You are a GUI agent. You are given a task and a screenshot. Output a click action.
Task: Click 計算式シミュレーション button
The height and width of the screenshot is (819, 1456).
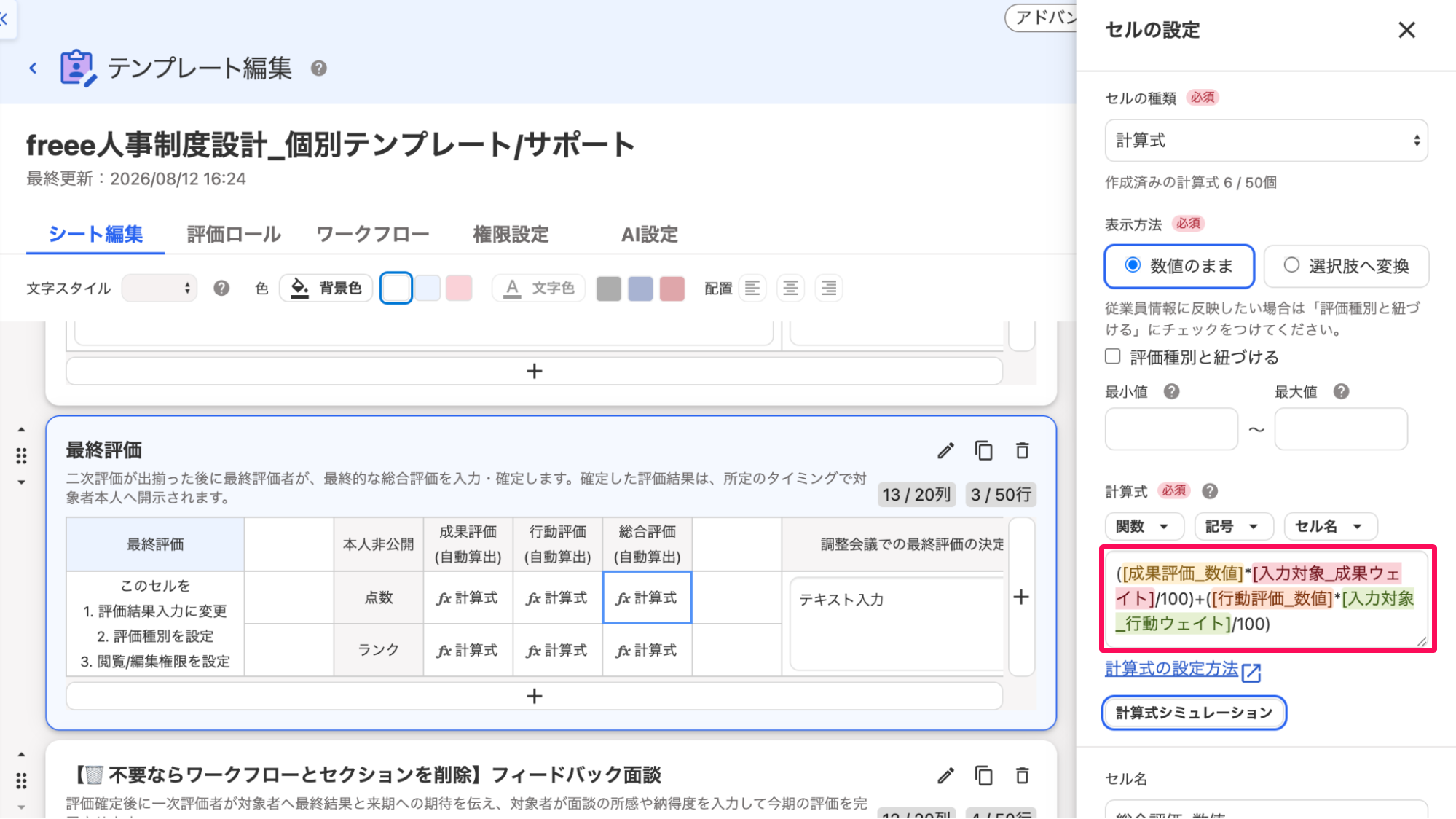[1194, 713]
